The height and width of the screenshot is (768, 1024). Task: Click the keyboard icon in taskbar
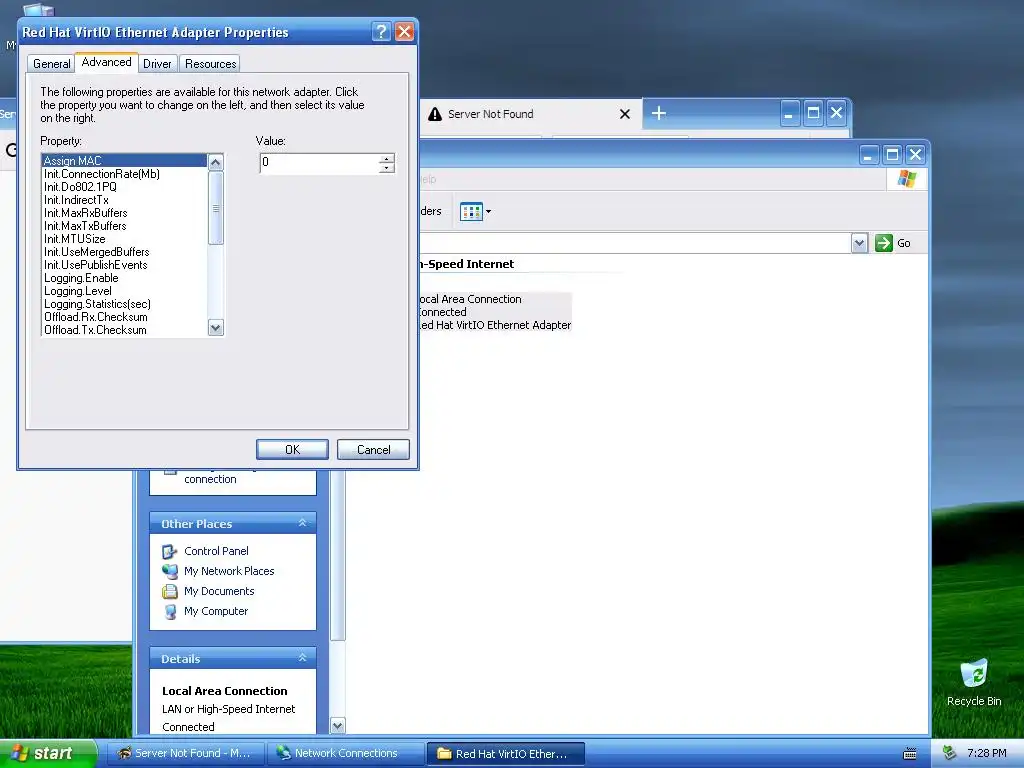pos(910,754)
